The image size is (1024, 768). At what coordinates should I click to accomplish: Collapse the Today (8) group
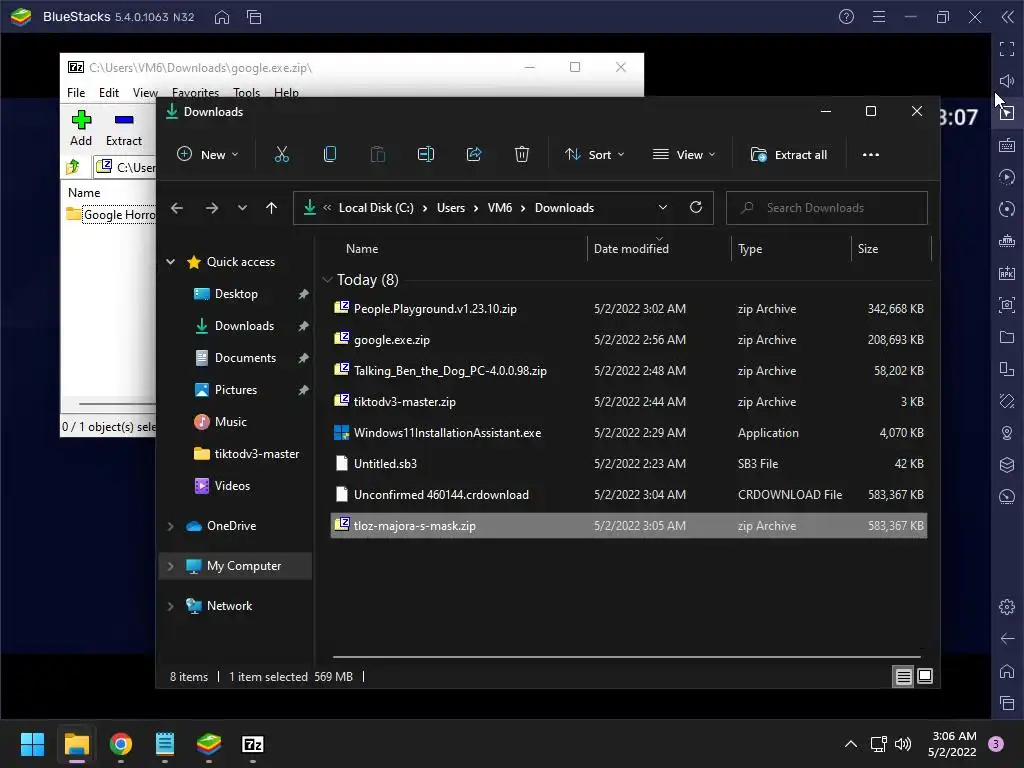coord(327,280)
